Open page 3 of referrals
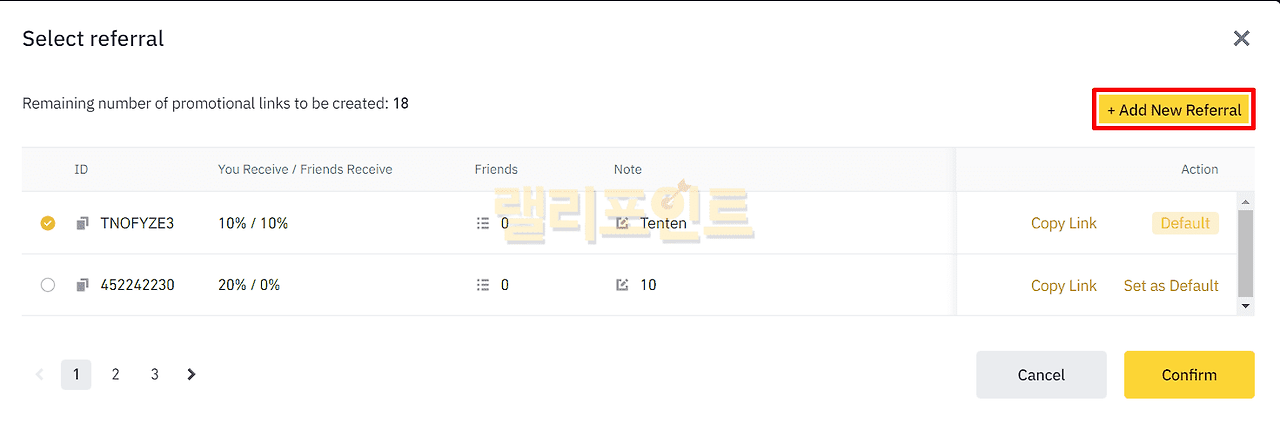This screenshot has width=1280, height=429. tap(154, 375)
